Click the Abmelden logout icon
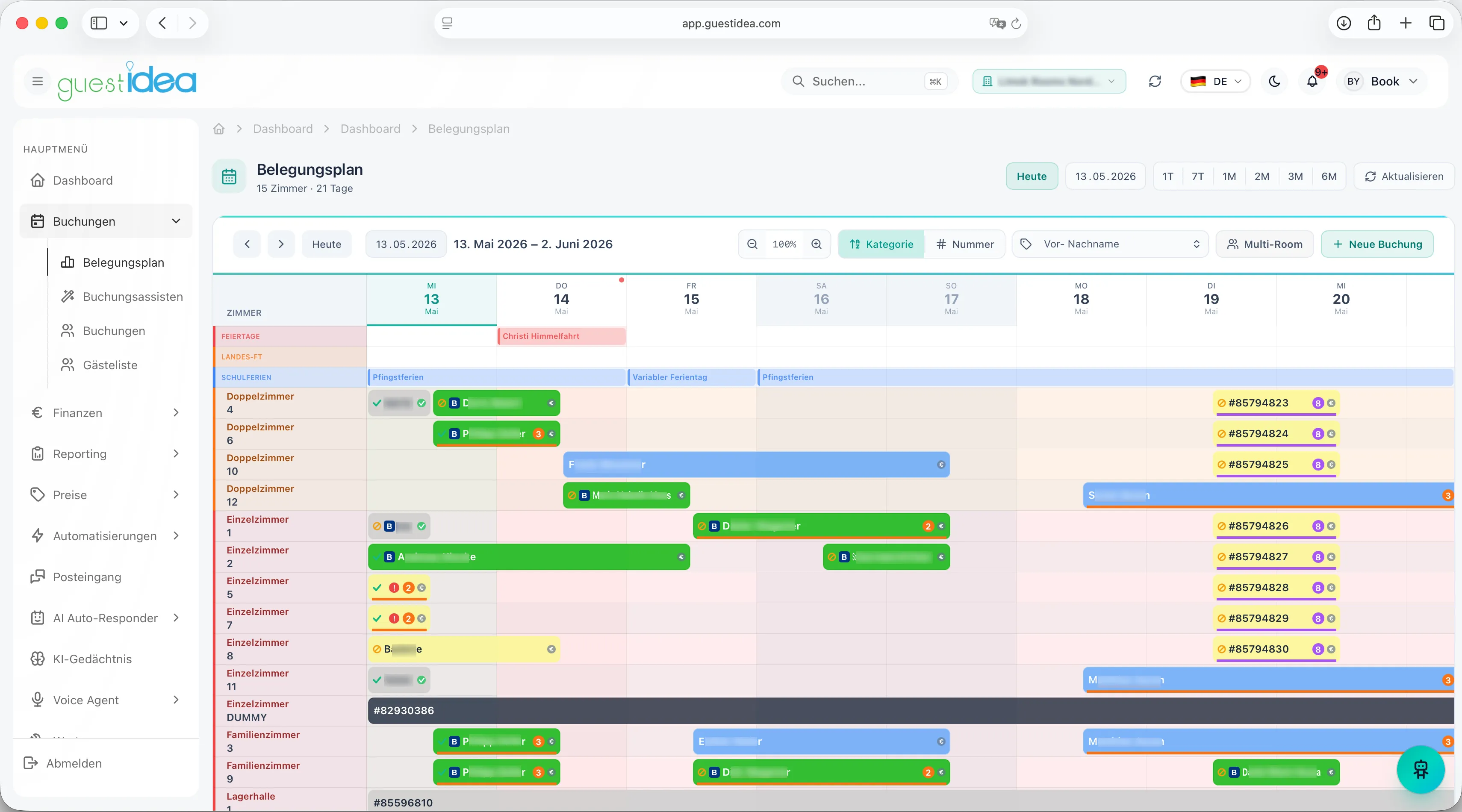This screenshot has width=1462, height=812. (31, 763)
